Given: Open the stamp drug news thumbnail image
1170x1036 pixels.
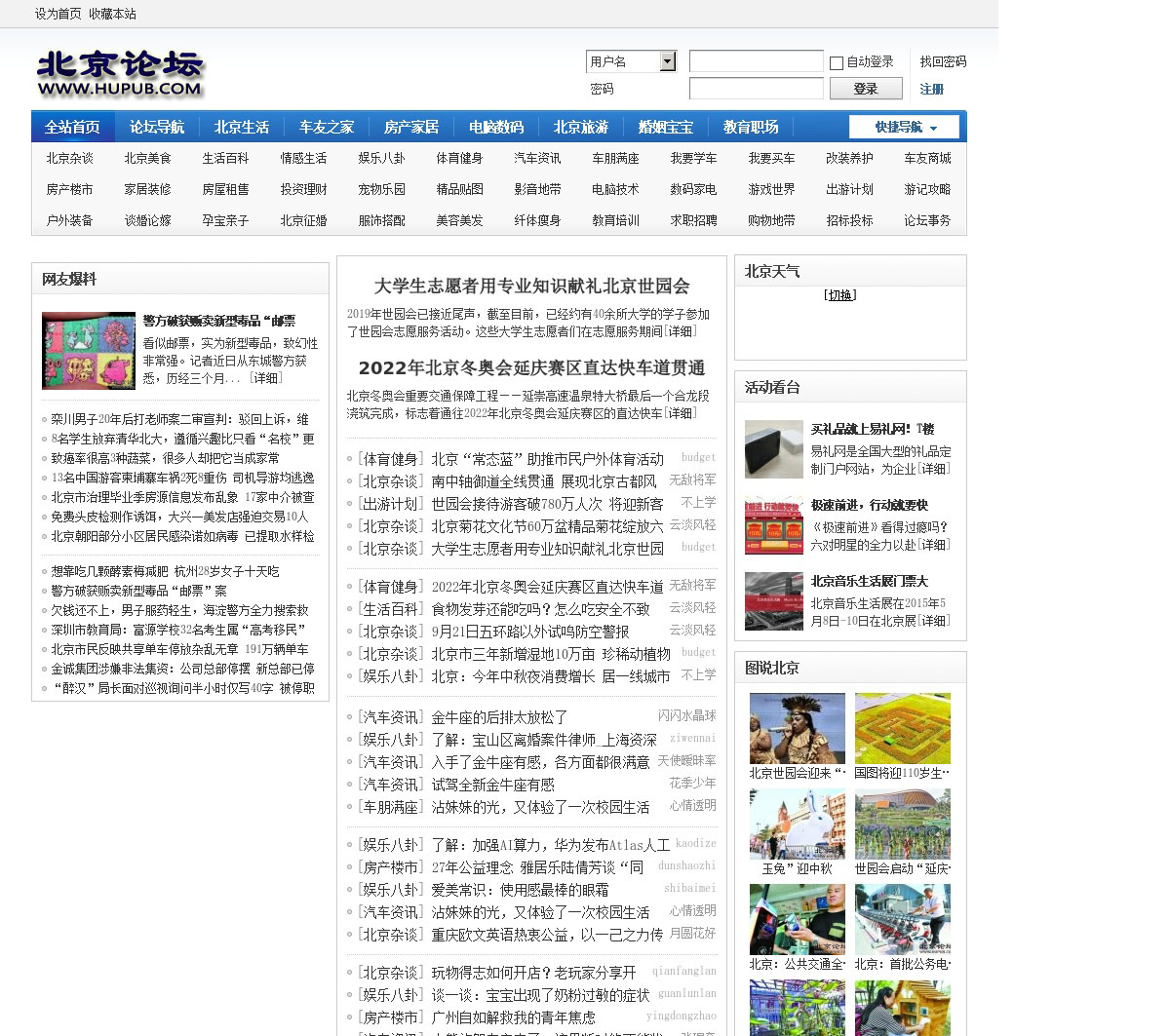Looking at the screenshot, I should click(89, 351).
